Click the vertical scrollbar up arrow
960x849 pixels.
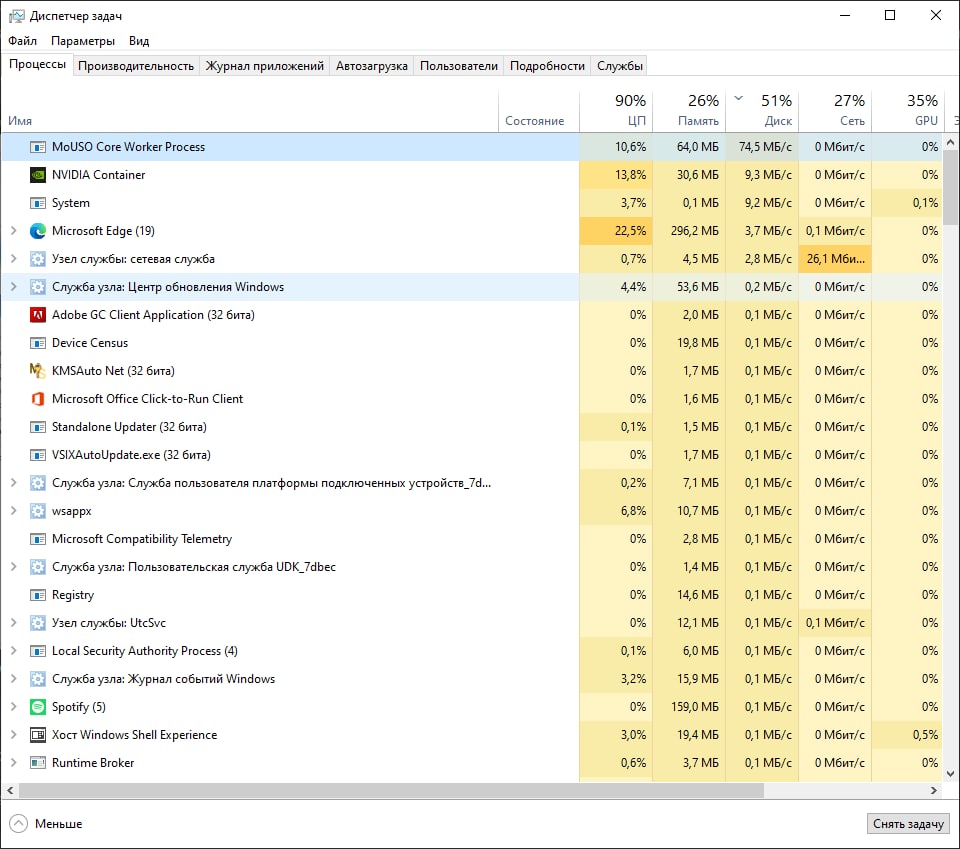coord(950,143)
